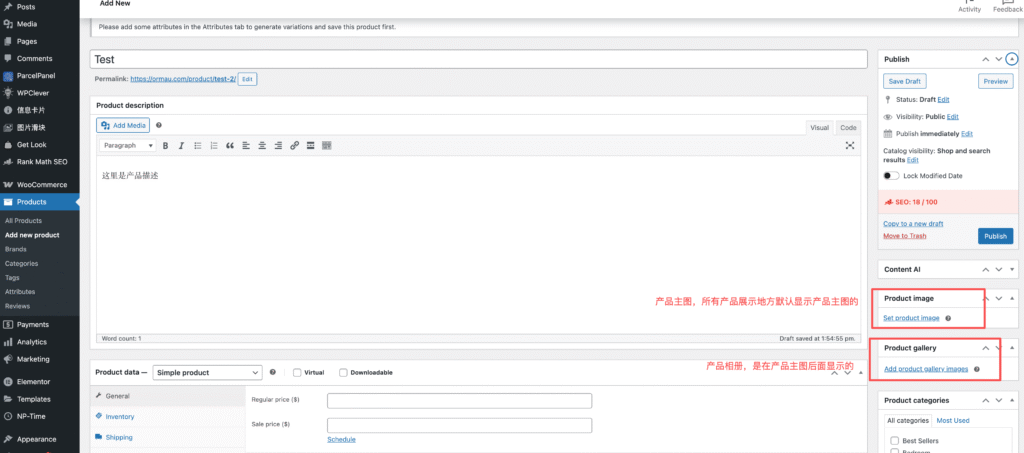Center-align the text in the editor

pos(262,146)
